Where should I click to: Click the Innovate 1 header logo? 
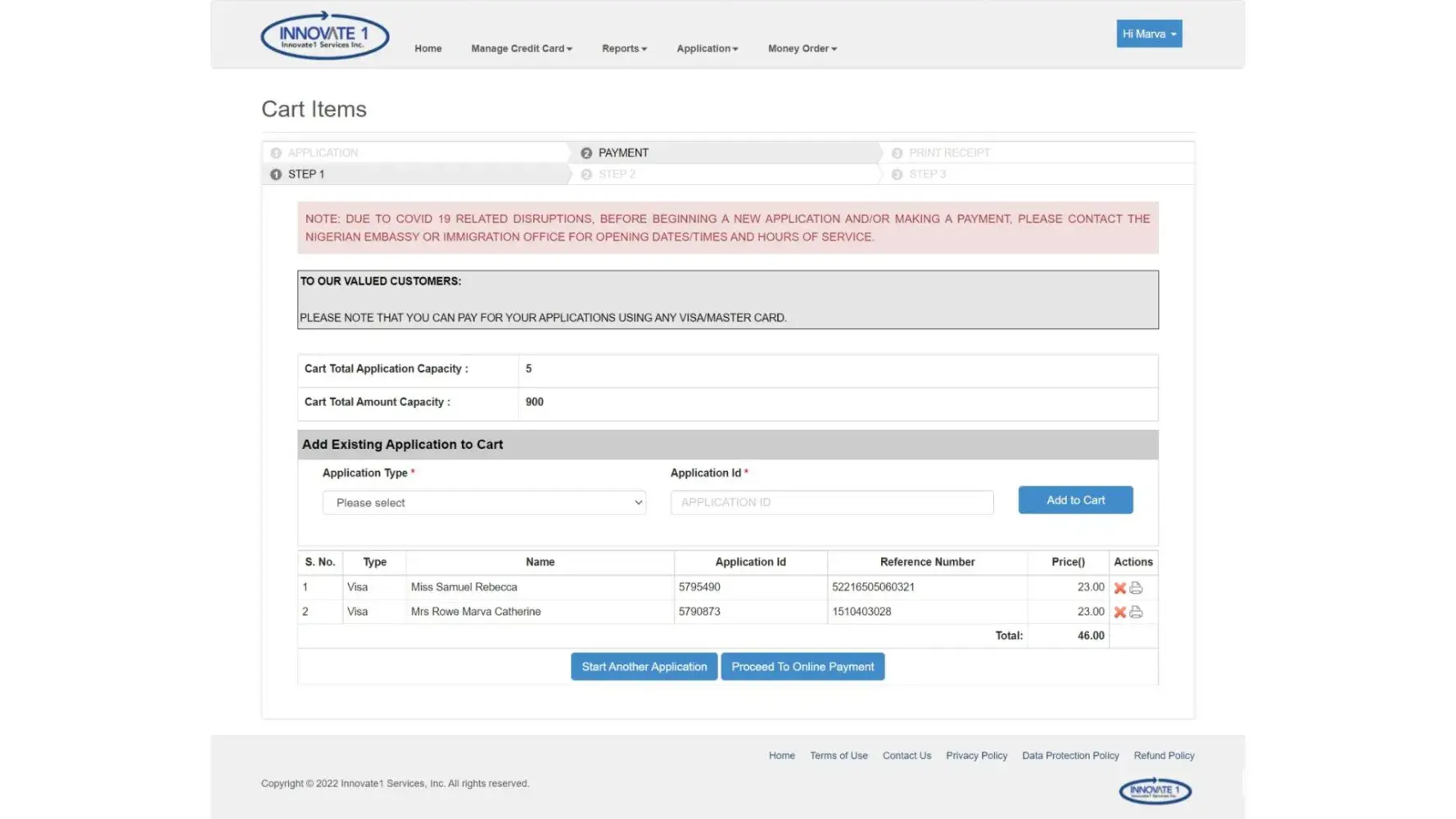click(x=324, y=35)
